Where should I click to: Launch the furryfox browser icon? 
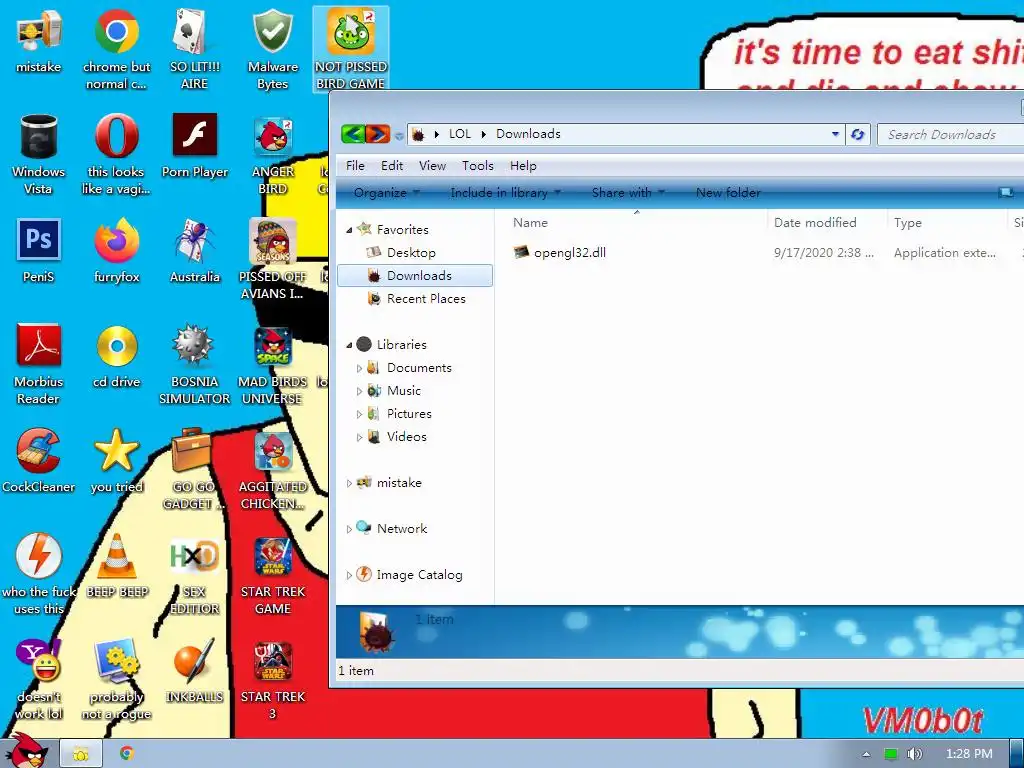(116, 251)
